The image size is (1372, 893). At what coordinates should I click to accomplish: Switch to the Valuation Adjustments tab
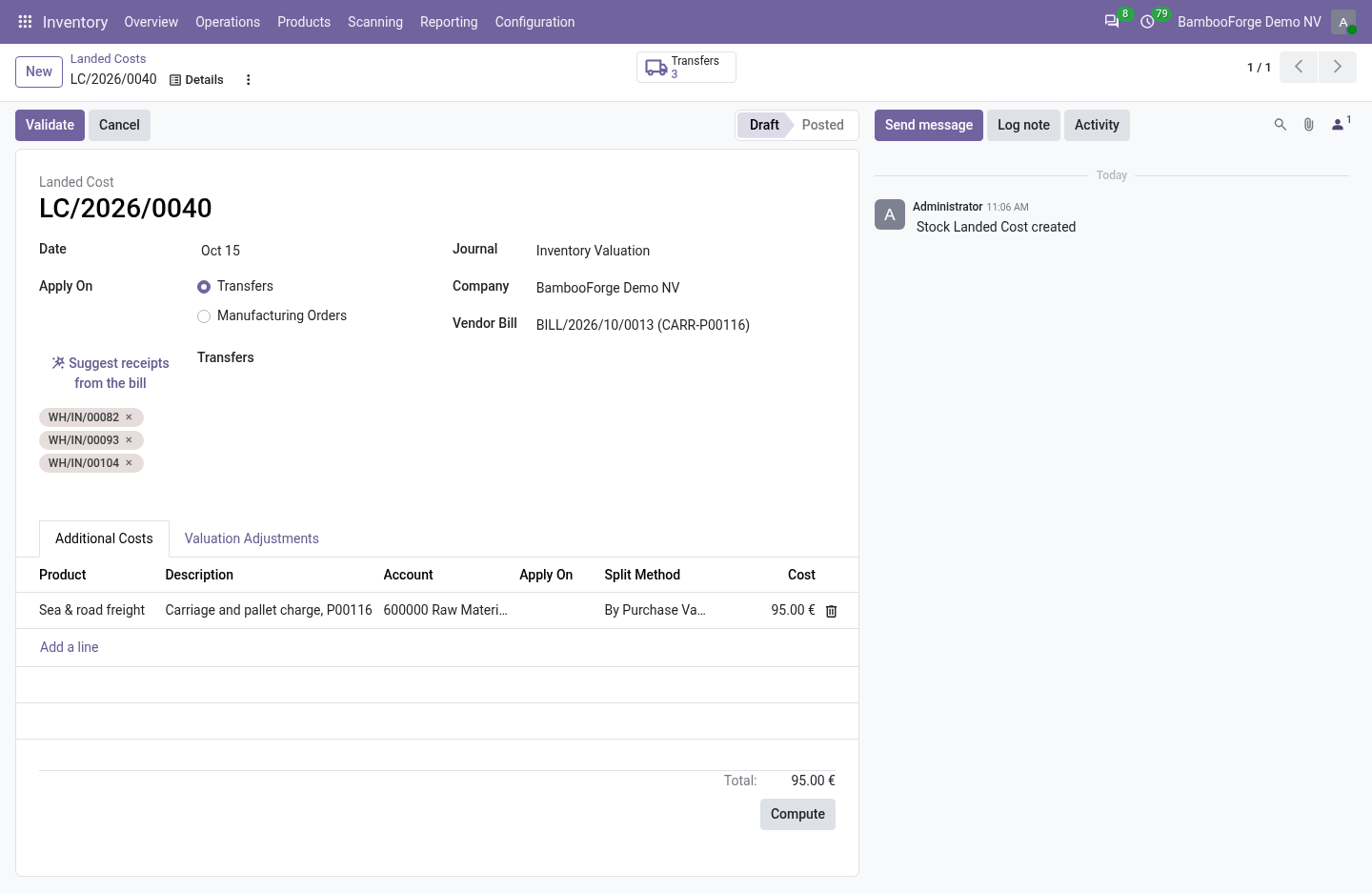[252, 538]
